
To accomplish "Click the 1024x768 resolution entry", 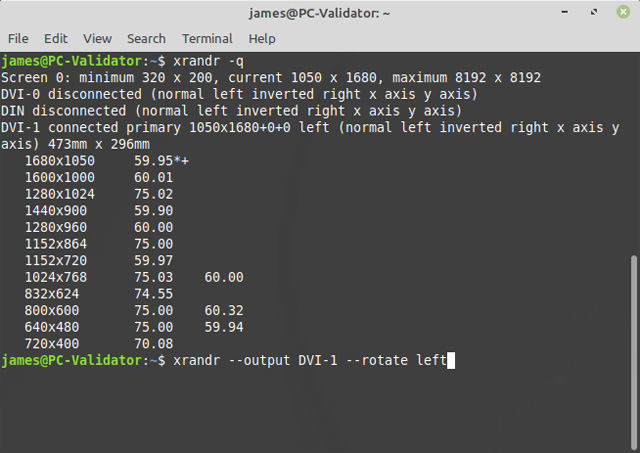I will tap(56, 277).
